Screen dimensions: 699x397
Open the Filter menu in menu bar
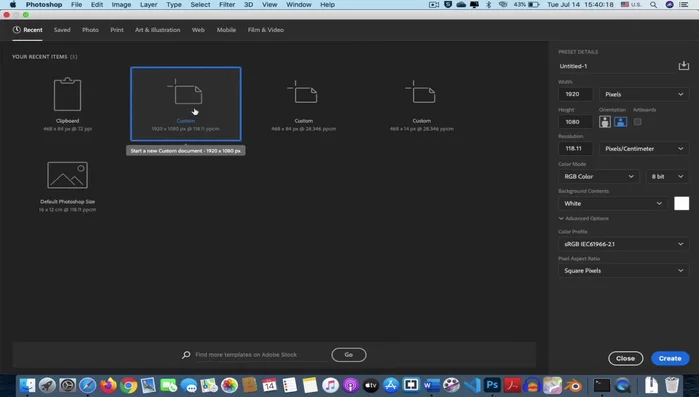[x=227, y=4]
